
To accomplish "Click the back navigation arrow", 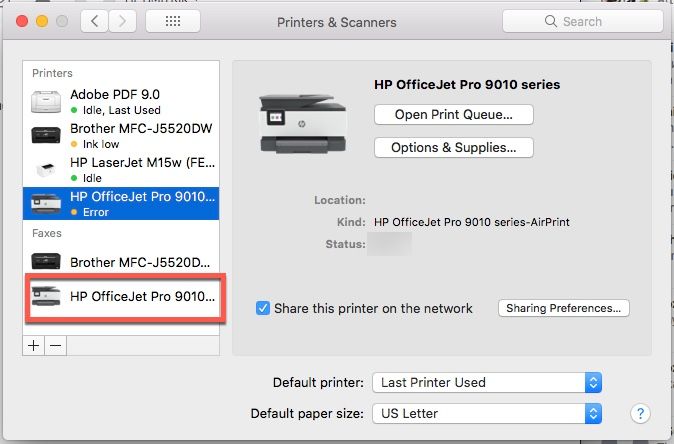I will point(95,21).
